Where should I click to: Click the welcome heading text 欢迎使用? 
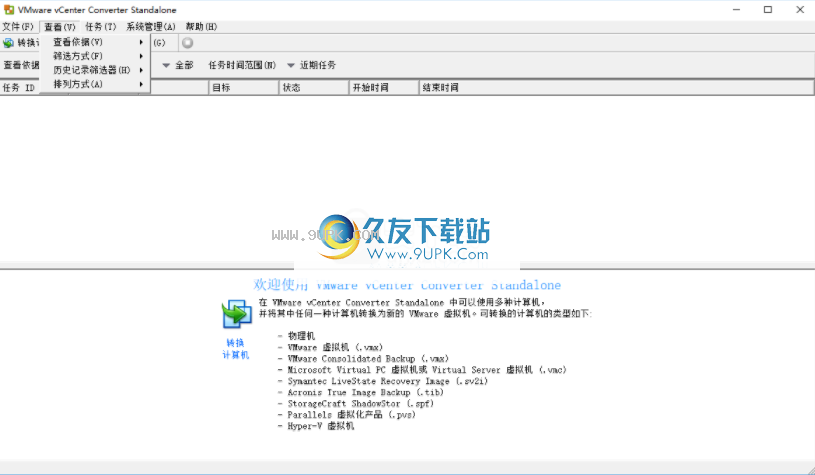point(281,285)
